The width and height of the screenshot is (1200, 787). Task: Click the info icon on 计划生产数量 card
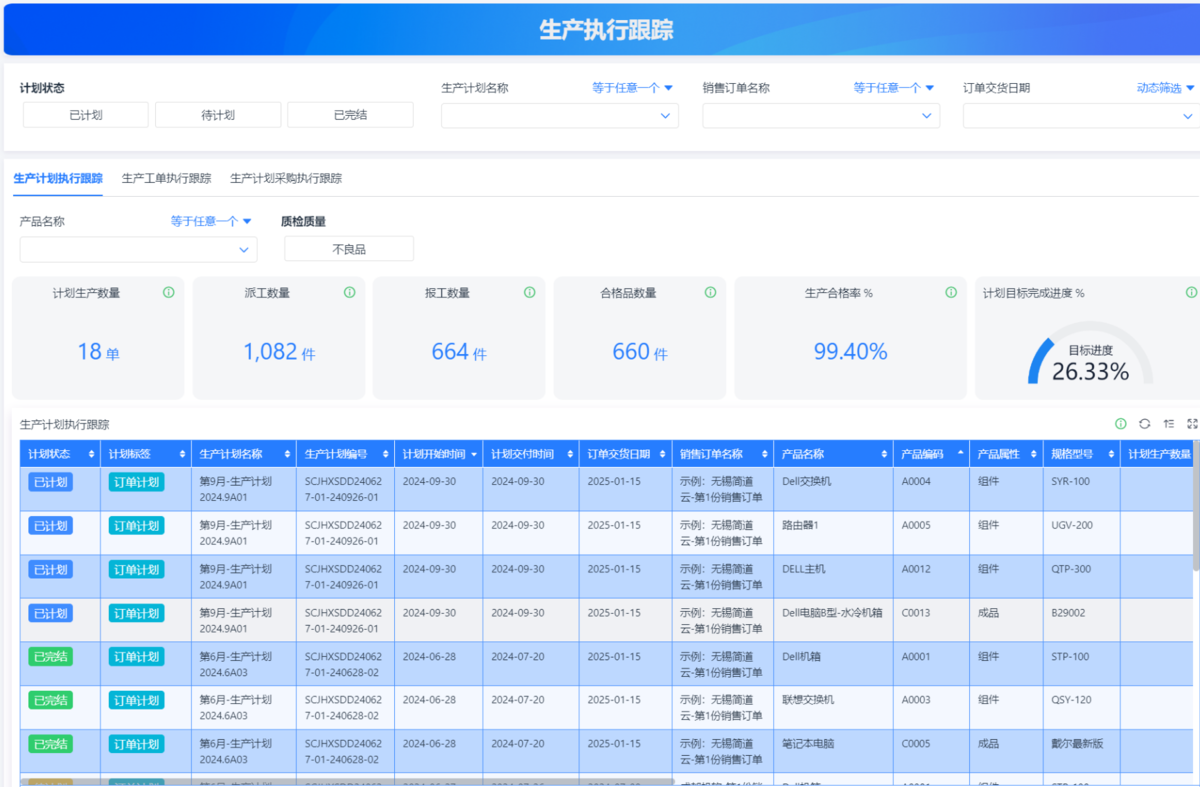click(x=168, y=293)
